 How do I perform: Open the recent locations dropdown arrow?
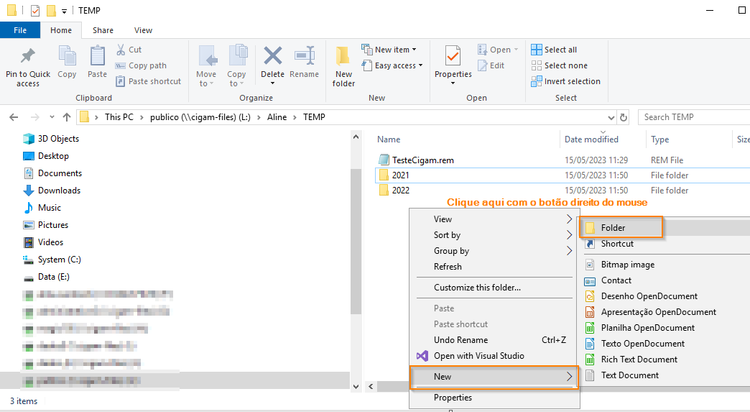pyautogui.click(x=52, y=117)
